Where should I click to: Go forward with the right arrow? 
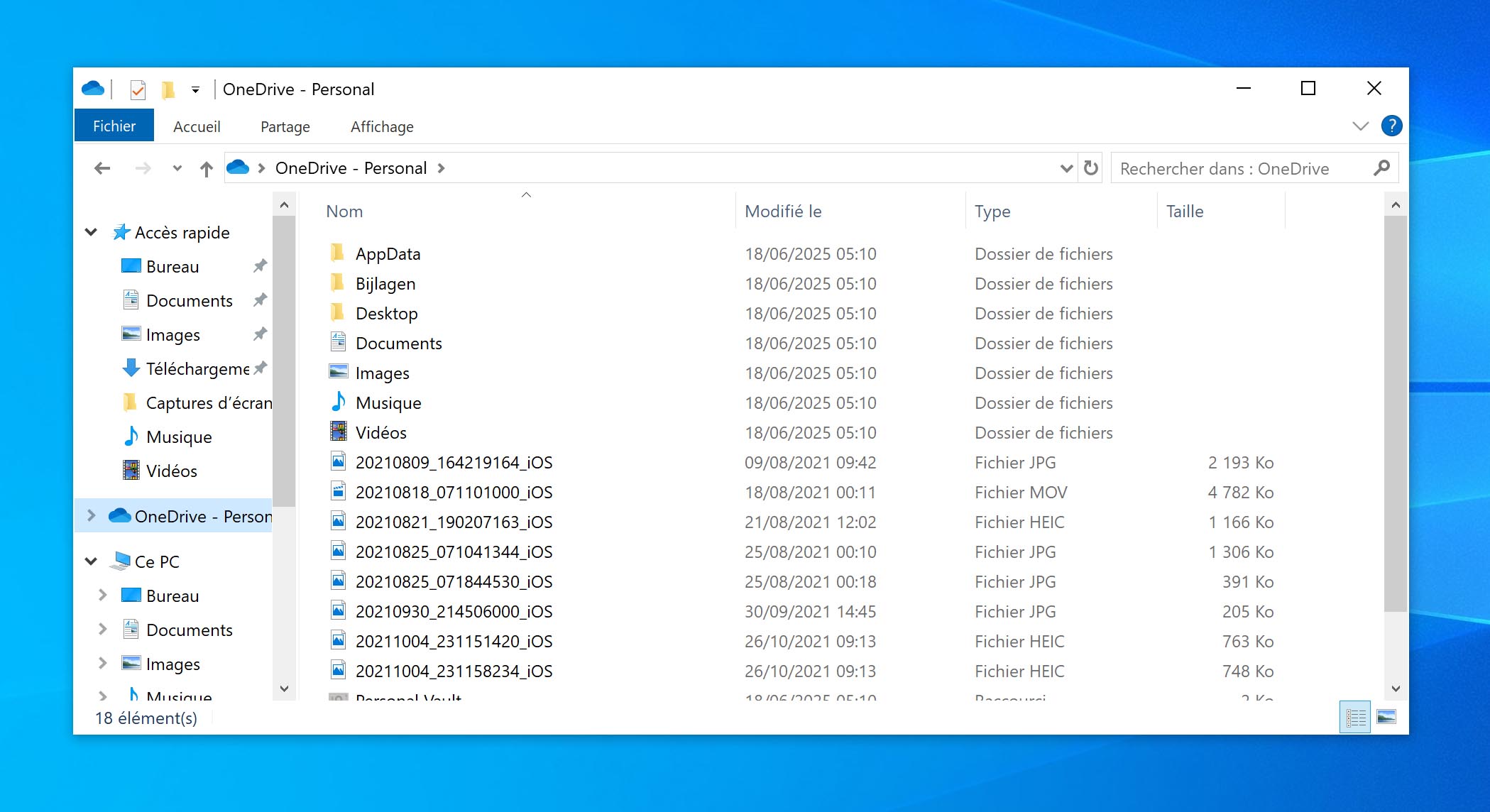[x=143, y=168]
